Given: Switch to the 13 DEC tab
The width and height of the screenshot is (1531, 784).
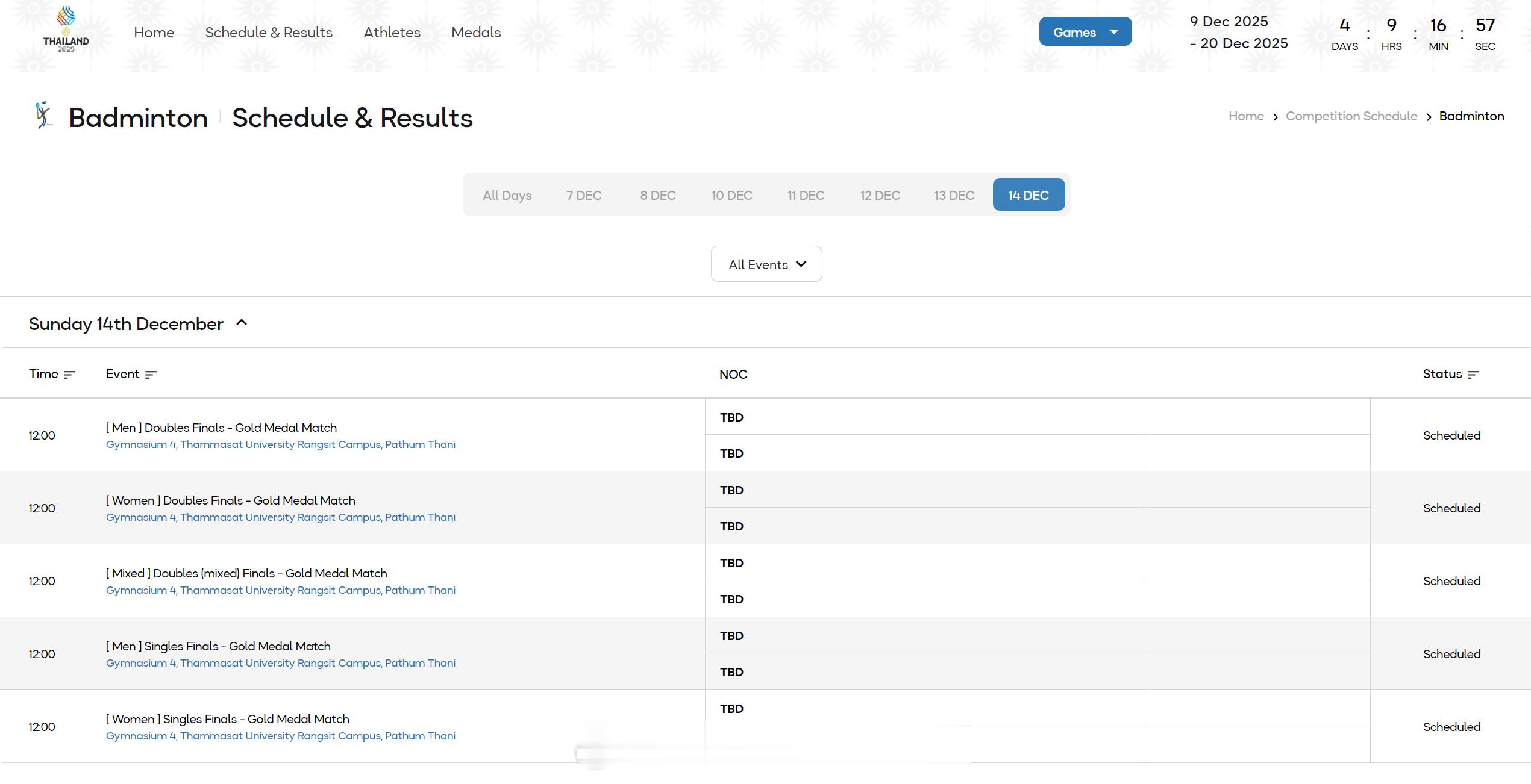Looking at the screenshot, I should tap(954, 196).
